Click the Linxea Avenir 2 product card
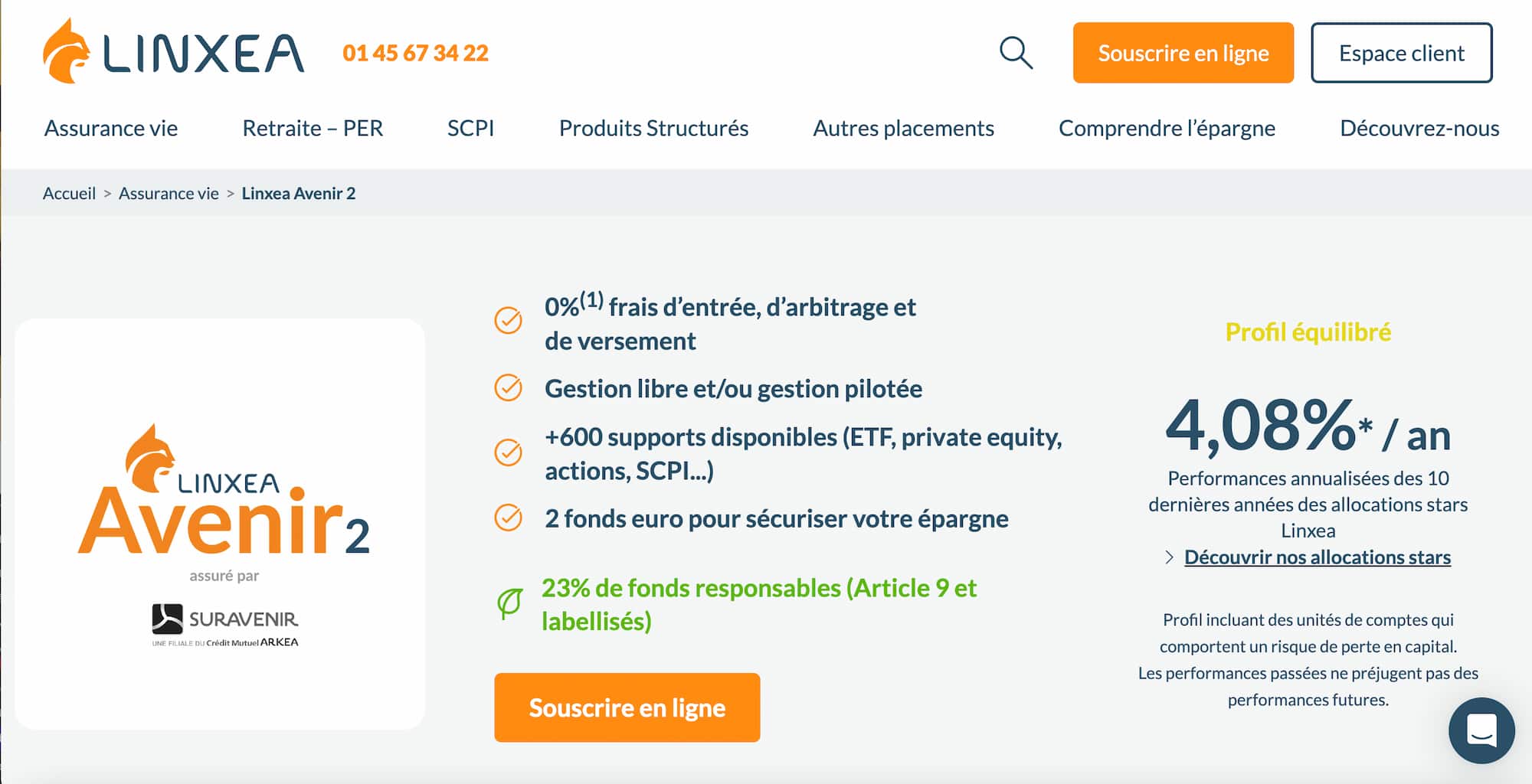Image resolution: width=1532 pixels, height=784 pixels. [x=220, y=523]
